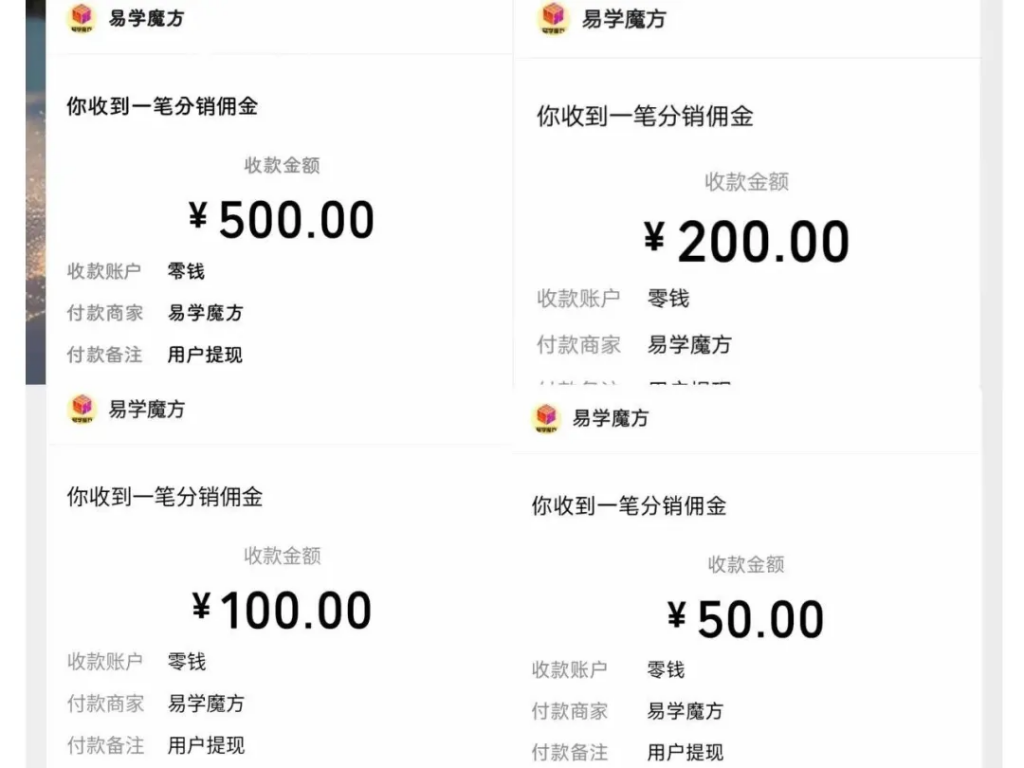The height and width of the screenshot is (768, 1024).
Task: Select the 用户提现 remark on the ¥500.00 card
Action: pyautogui.click(x=203, y=355)
